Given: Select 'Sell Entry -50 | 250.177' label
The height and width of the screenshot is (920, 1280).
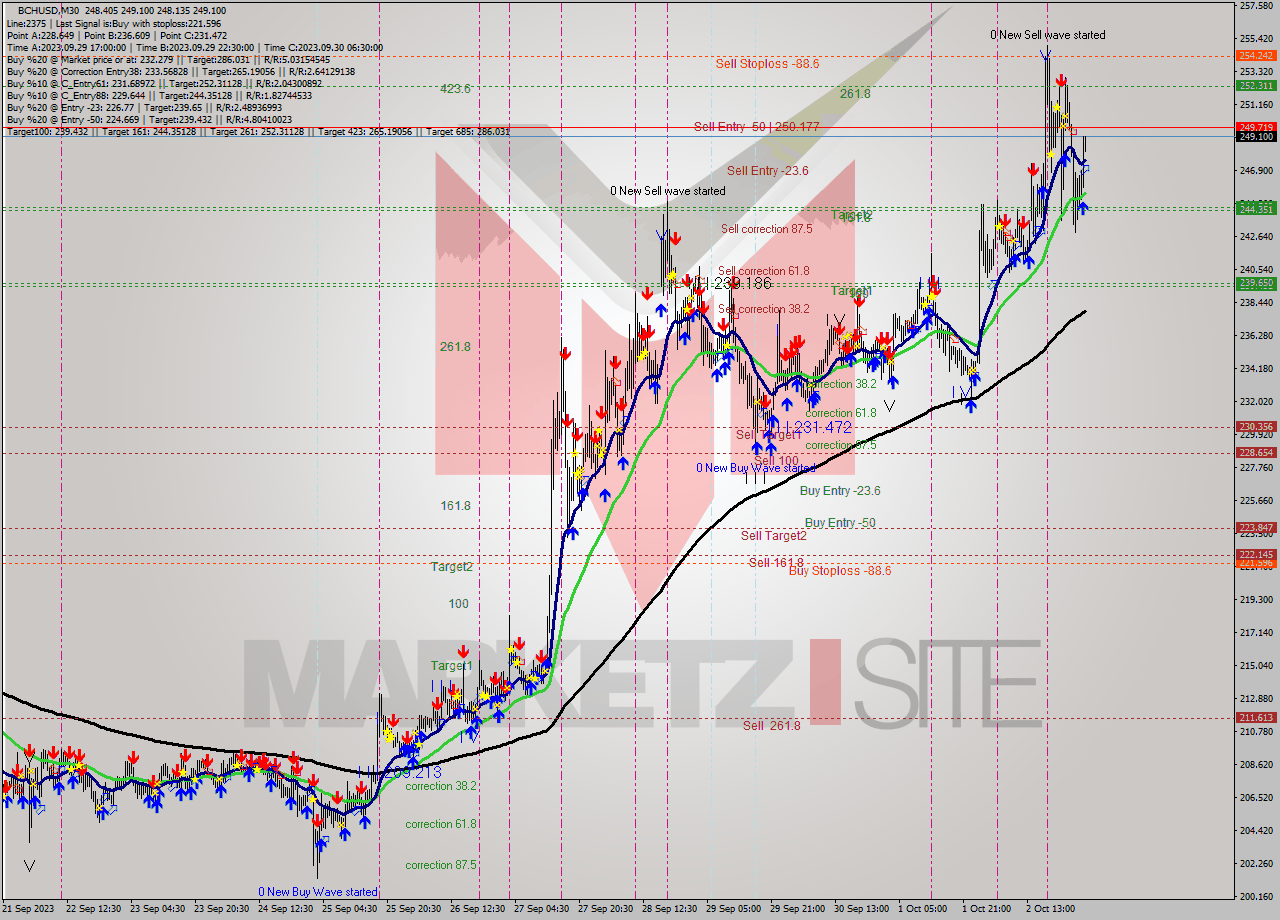Looking at the screenshot, I should pos(757,126).
